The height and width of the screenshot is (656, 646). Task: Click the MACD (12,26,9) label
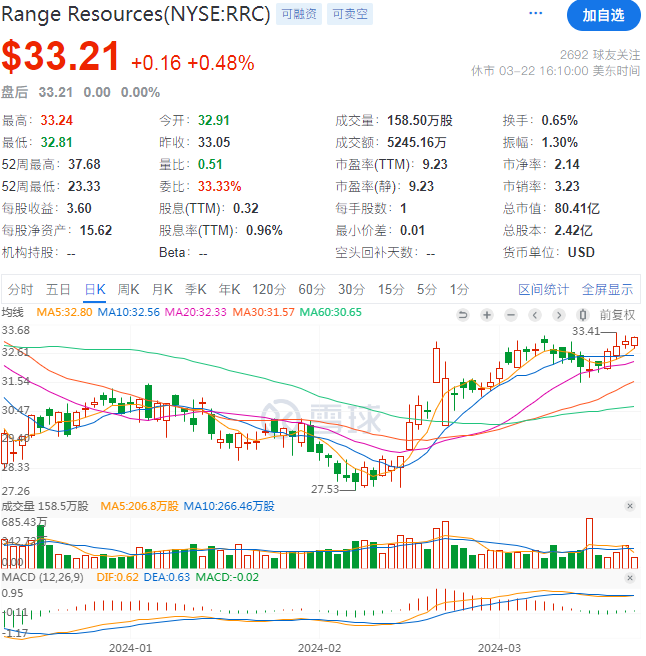[42, 577]
